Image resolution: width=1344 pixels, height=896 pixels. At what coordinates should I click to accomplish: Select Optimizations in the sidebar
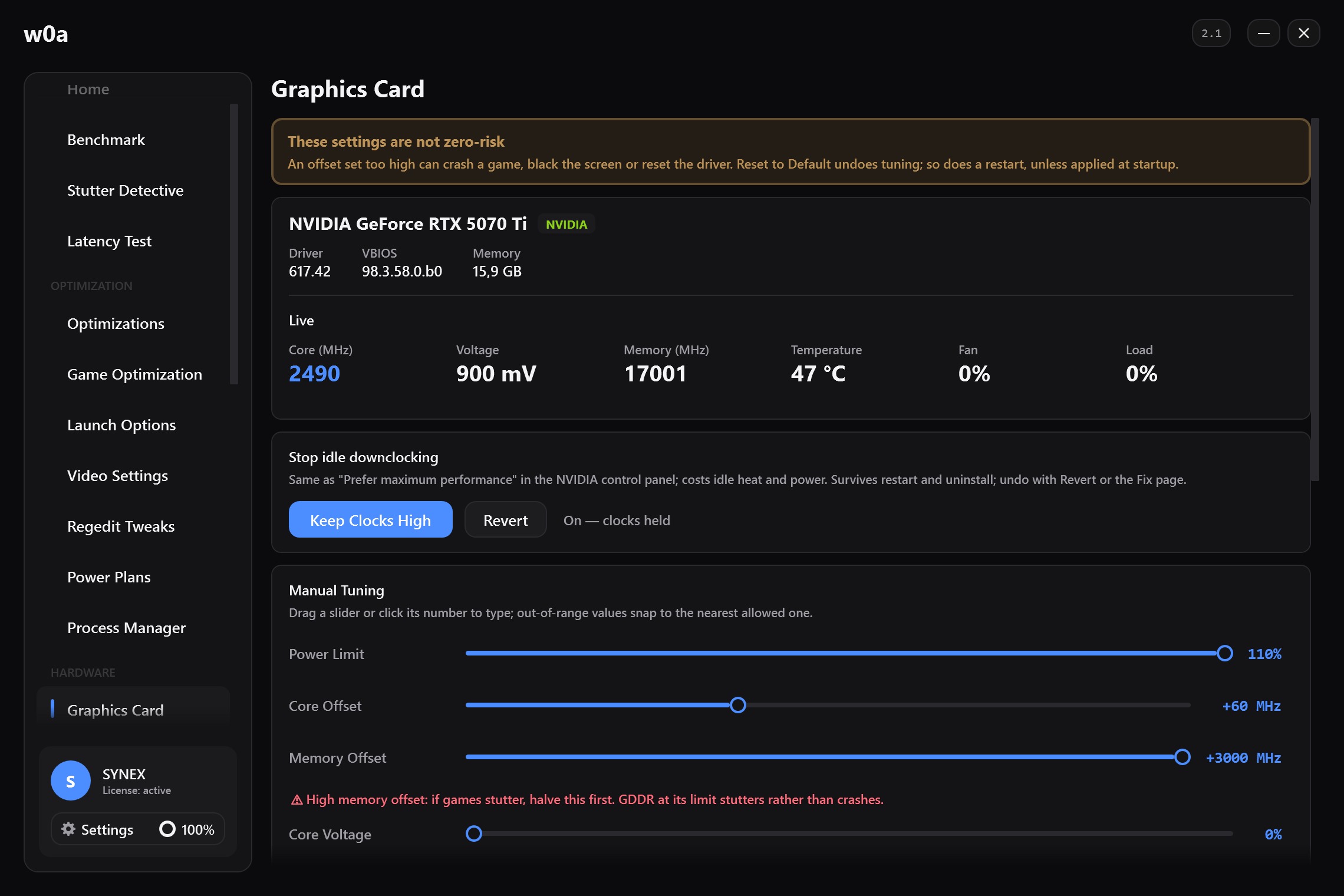pyautogui.click(x=116, y=324)
